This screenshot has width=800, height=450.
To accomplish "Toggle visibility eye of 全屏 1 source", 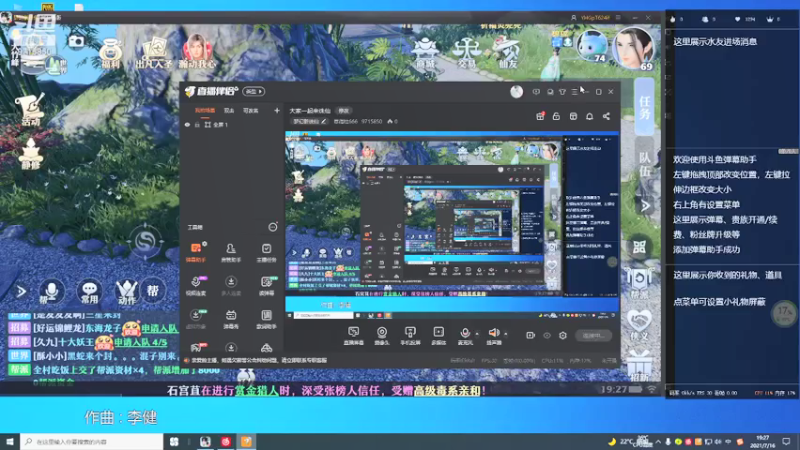I will click(187, 124).
